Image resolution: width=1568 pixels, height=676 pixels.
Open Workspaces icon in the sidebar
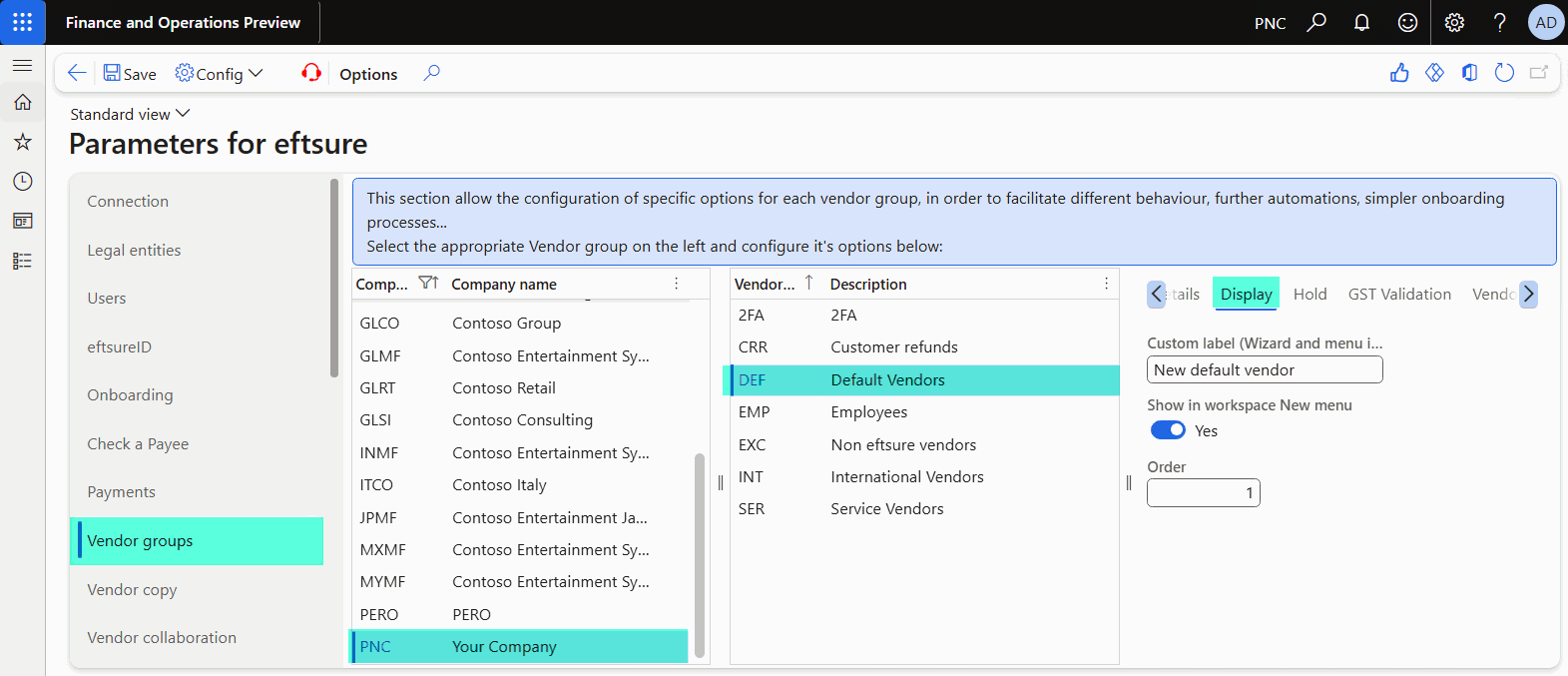tap(22, 221)
